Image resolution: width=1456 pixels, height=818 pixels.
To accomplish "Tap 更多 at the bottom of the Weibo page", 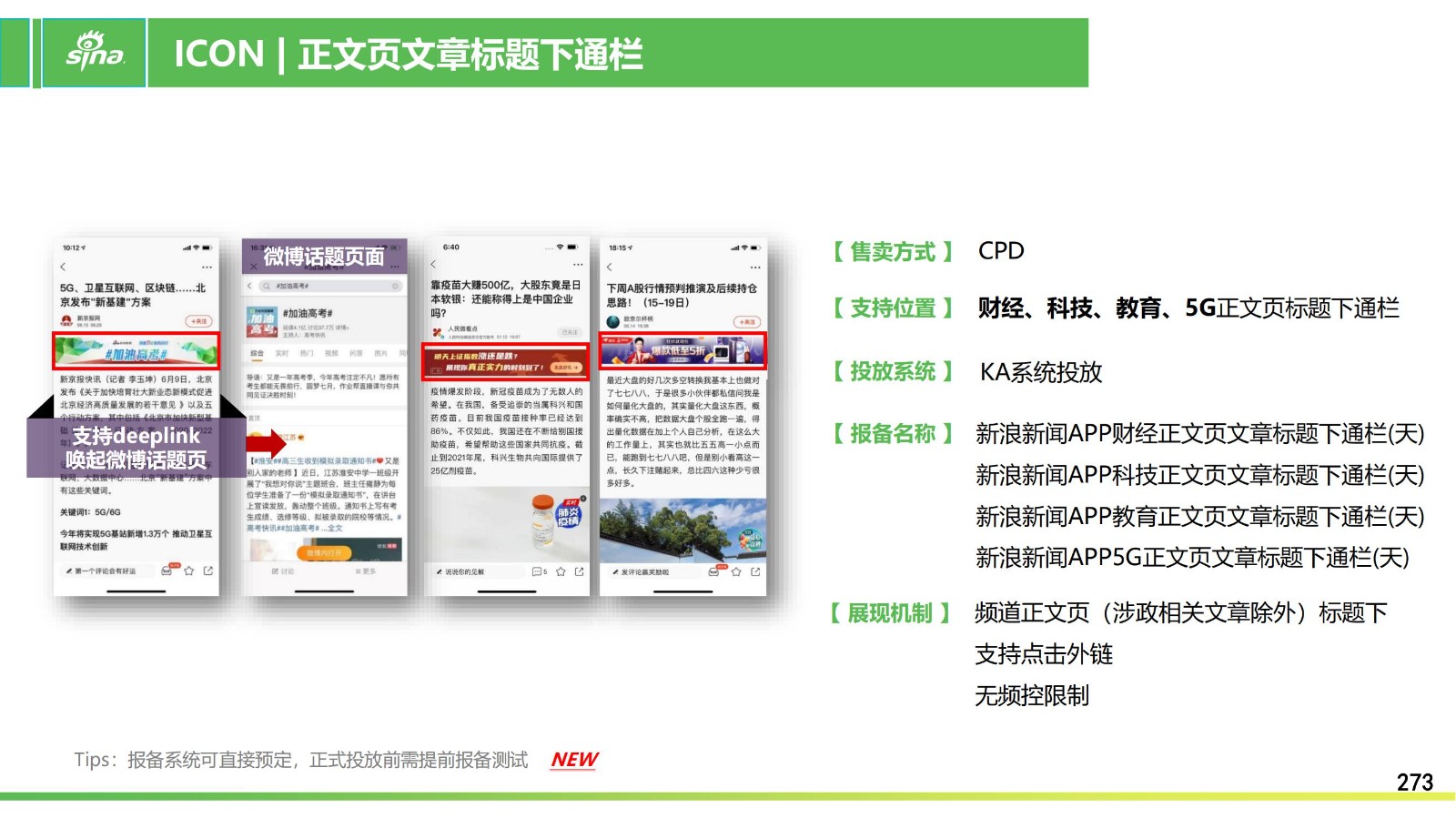I will point(365,571).
